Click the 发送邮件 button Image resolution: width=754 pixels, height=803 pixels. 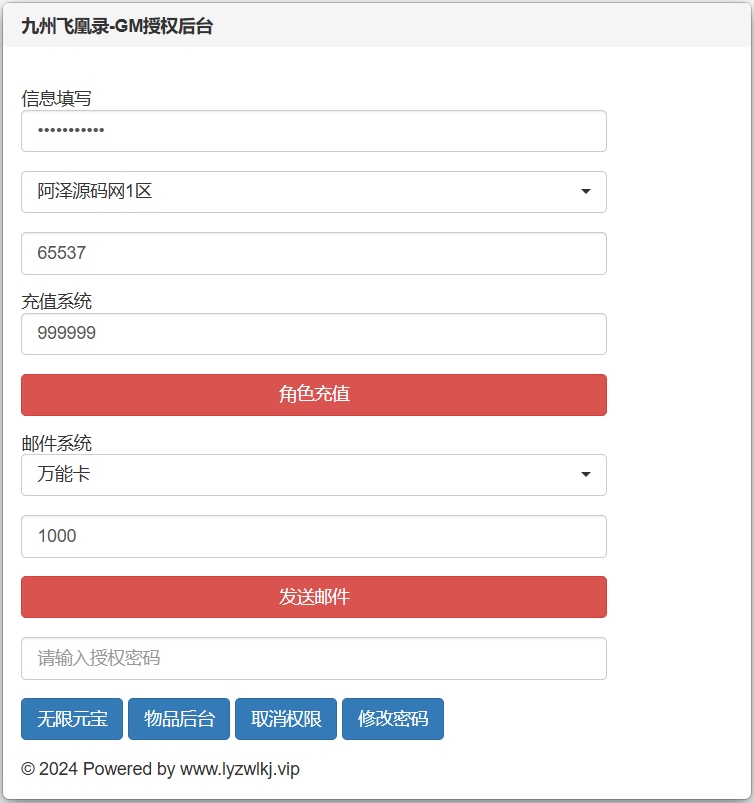[x=313, y=597]
